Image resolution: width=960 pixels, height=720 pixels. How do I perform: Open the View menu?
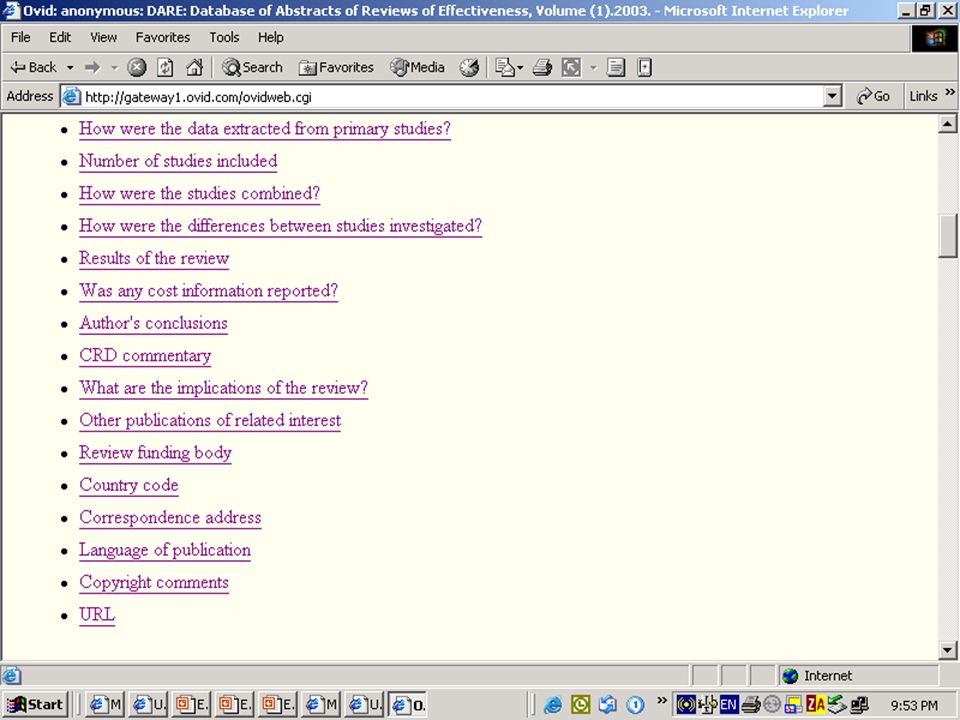coord(103,37)
